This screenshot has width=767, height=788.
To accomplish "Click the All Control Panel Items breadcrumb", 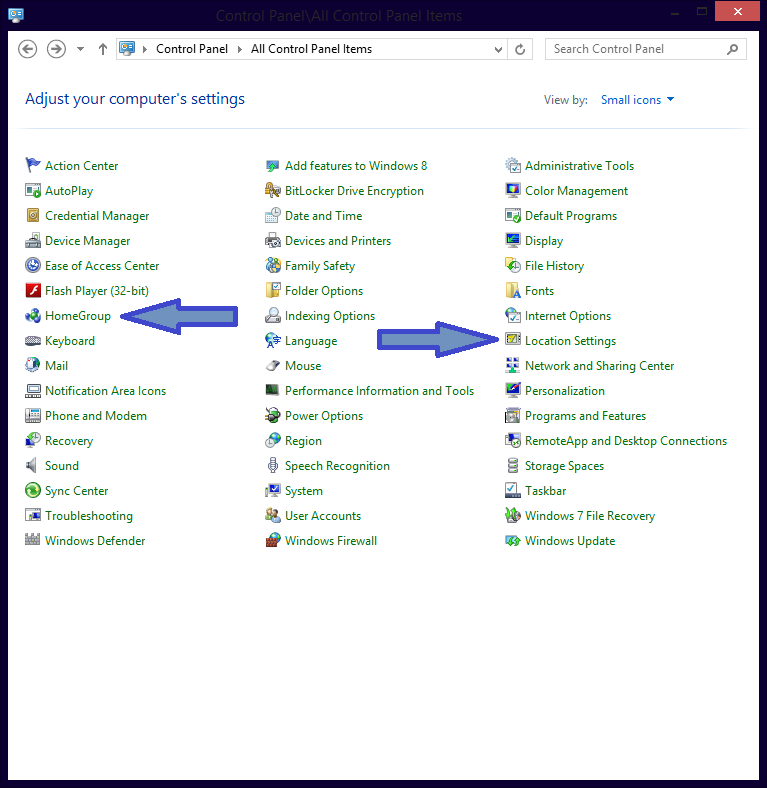I will coord(312,49).
